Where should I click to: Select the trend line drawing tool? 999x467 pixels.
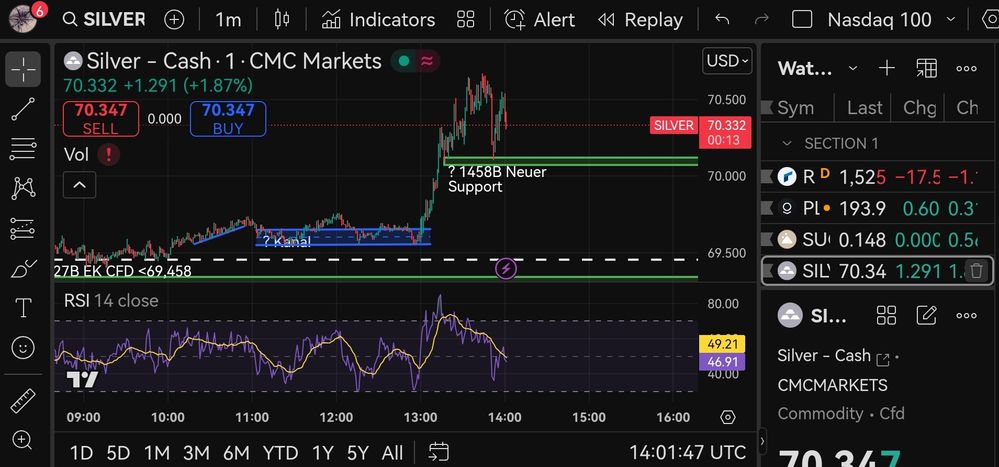tap(23, 110)
